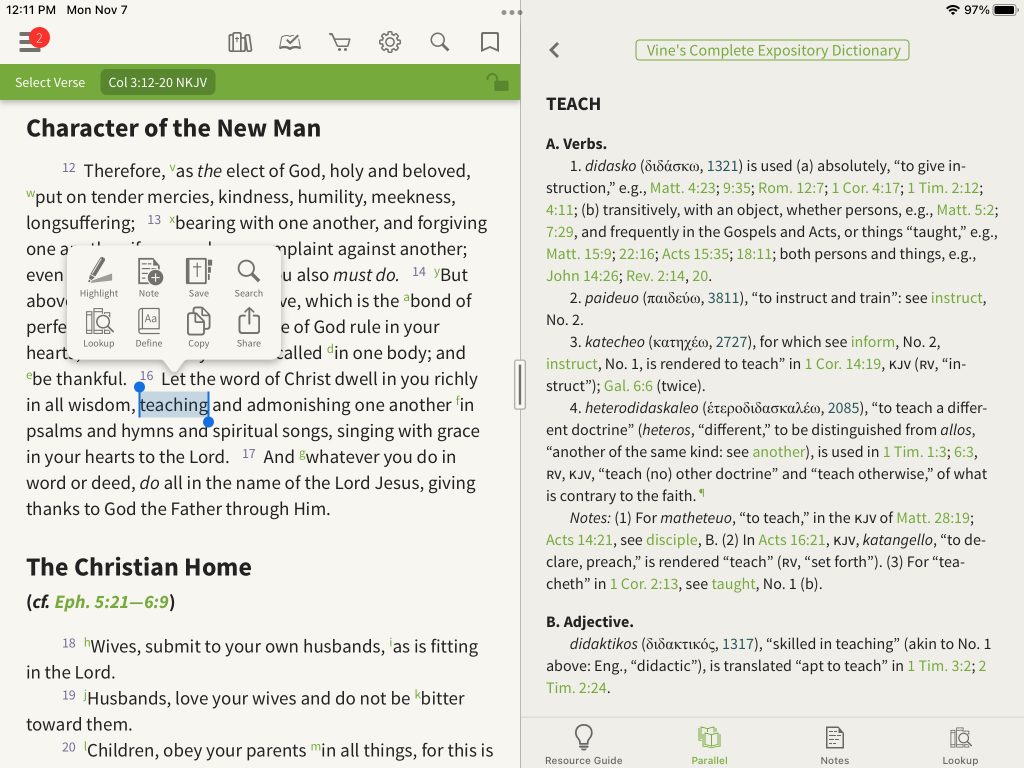Image resolution: width=1024 pixels, height=768 pixels.
Task: Follow the Strong's number 3811 link
Action: [x=723, y=298]
